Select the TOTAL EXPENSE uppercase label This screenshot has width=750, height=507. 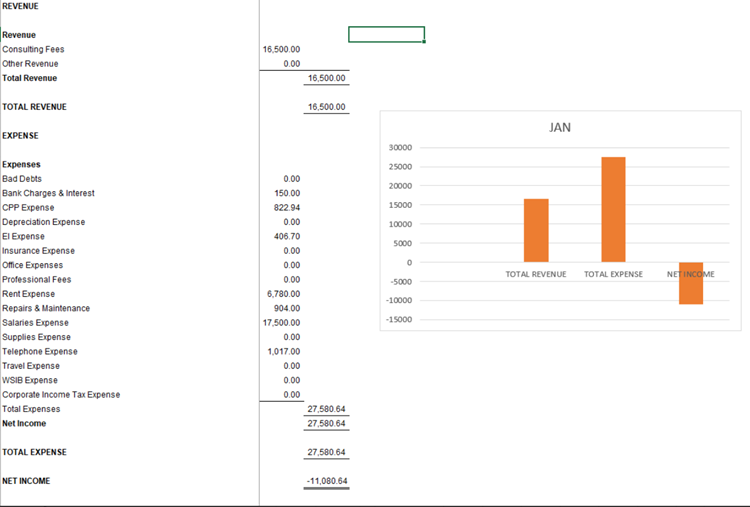(x=34, y=451)
